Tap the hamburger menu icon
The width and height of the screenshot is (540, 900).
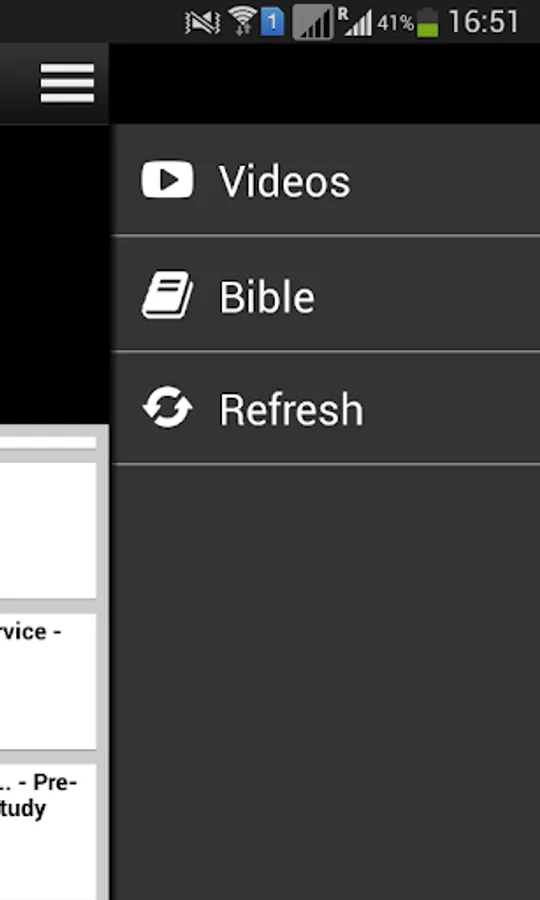(67, 83)
